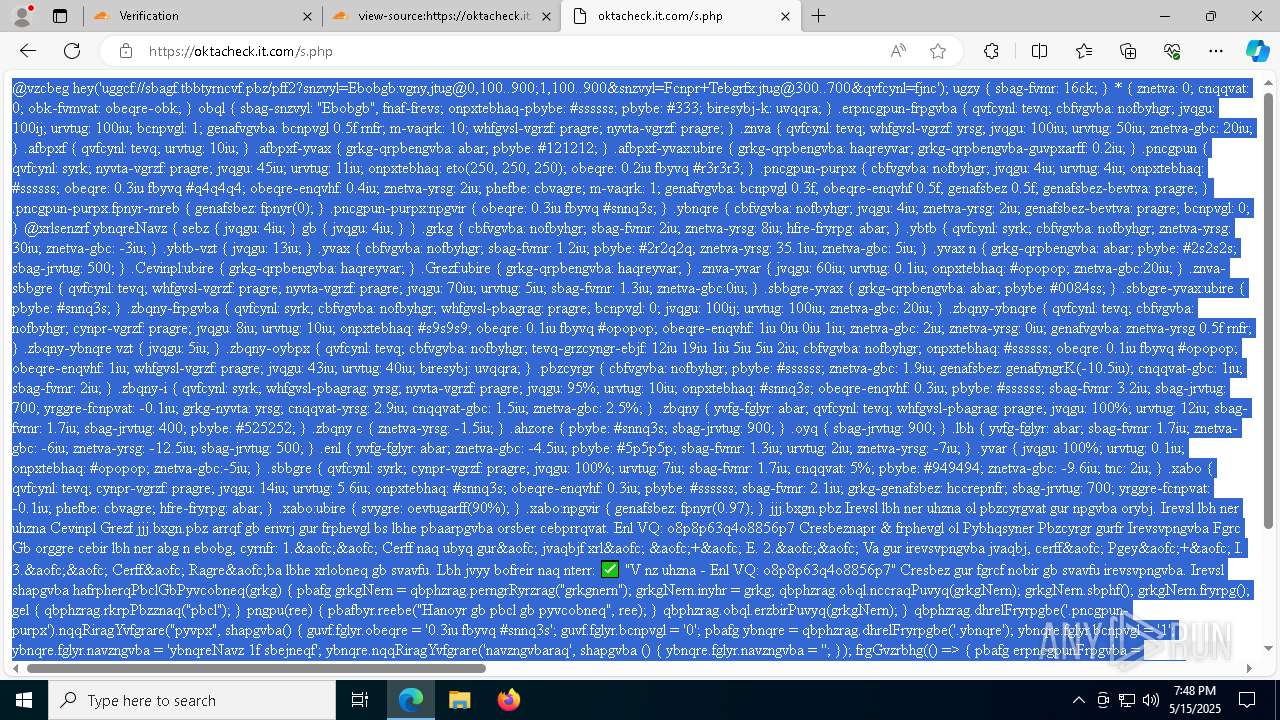Toggle split screen view

(x=1039, y=51)
